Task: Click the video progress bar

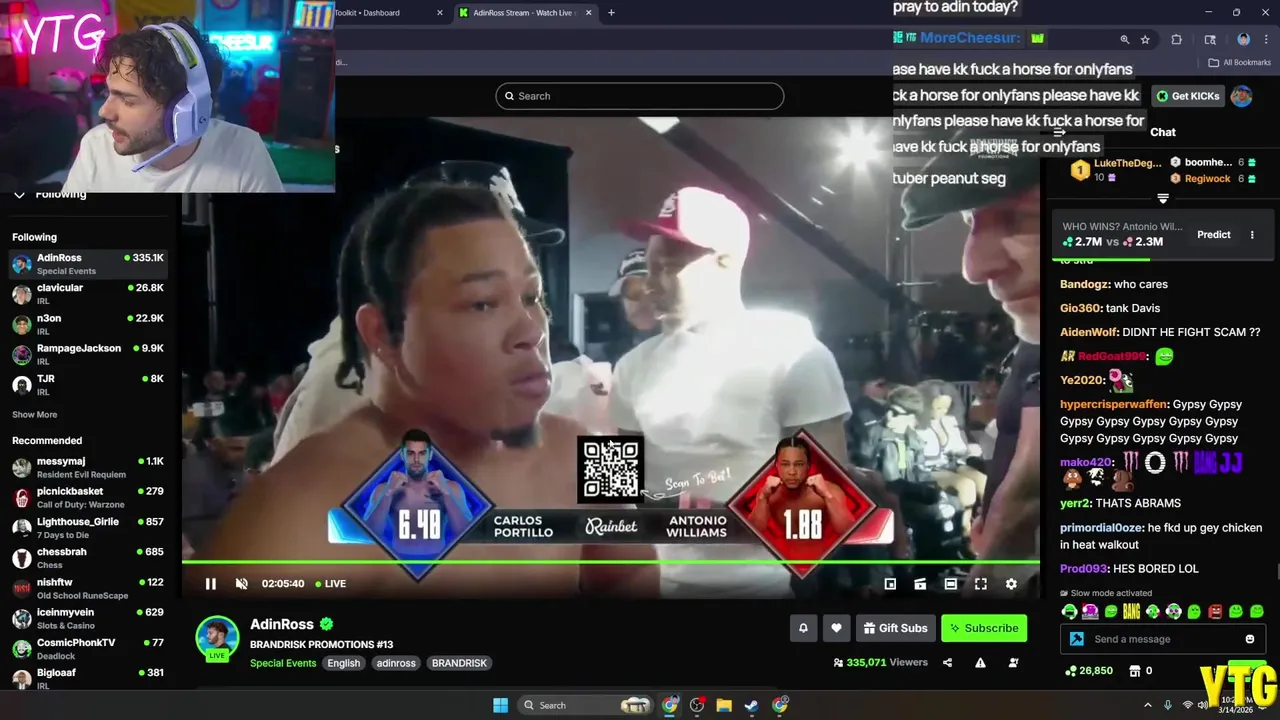Action: 611,563
